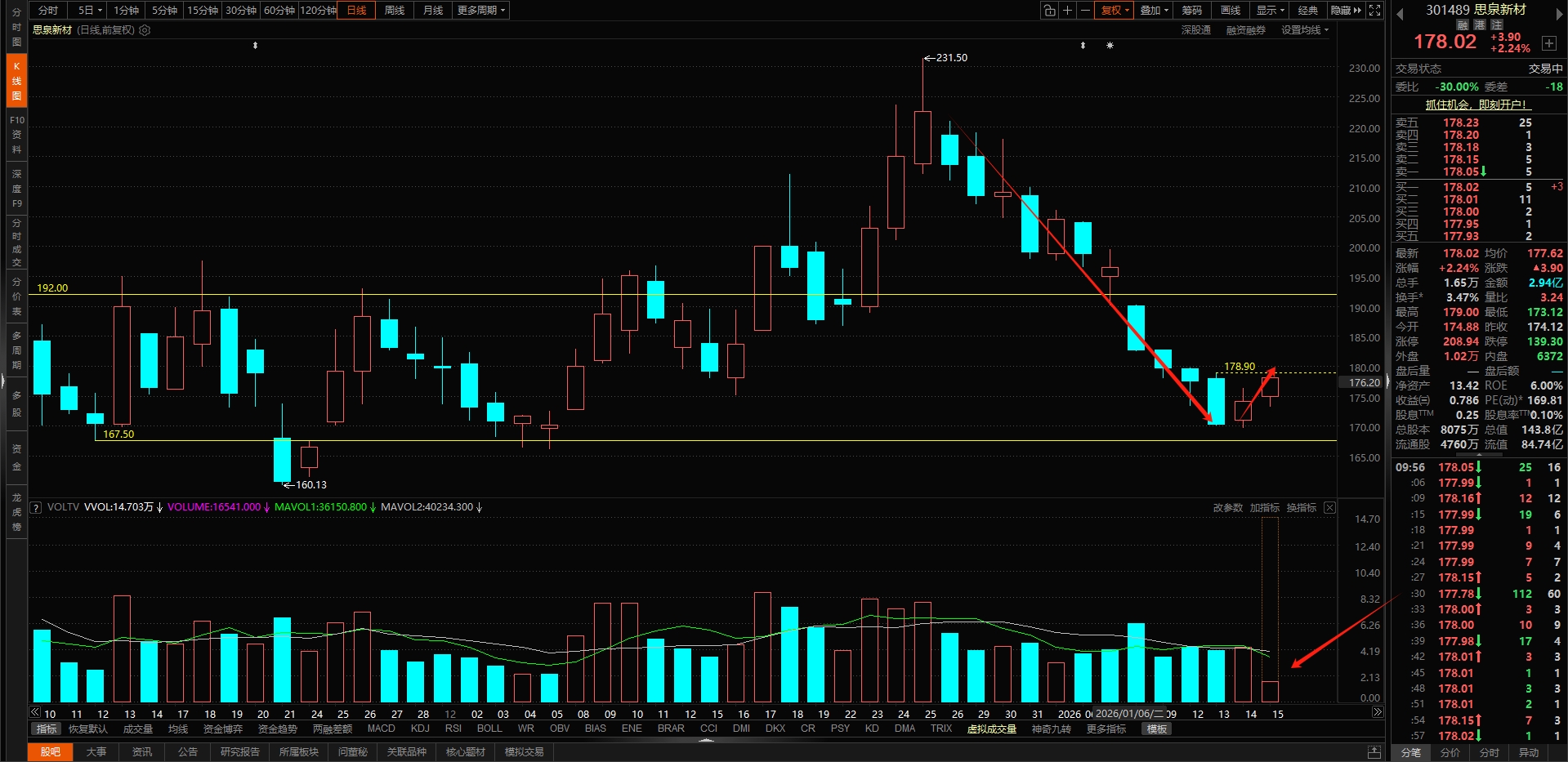Viewport: 1568px width, 762px height.
Task: Toggle the 经典 classic layout
Action: (x=1308, y=10)
